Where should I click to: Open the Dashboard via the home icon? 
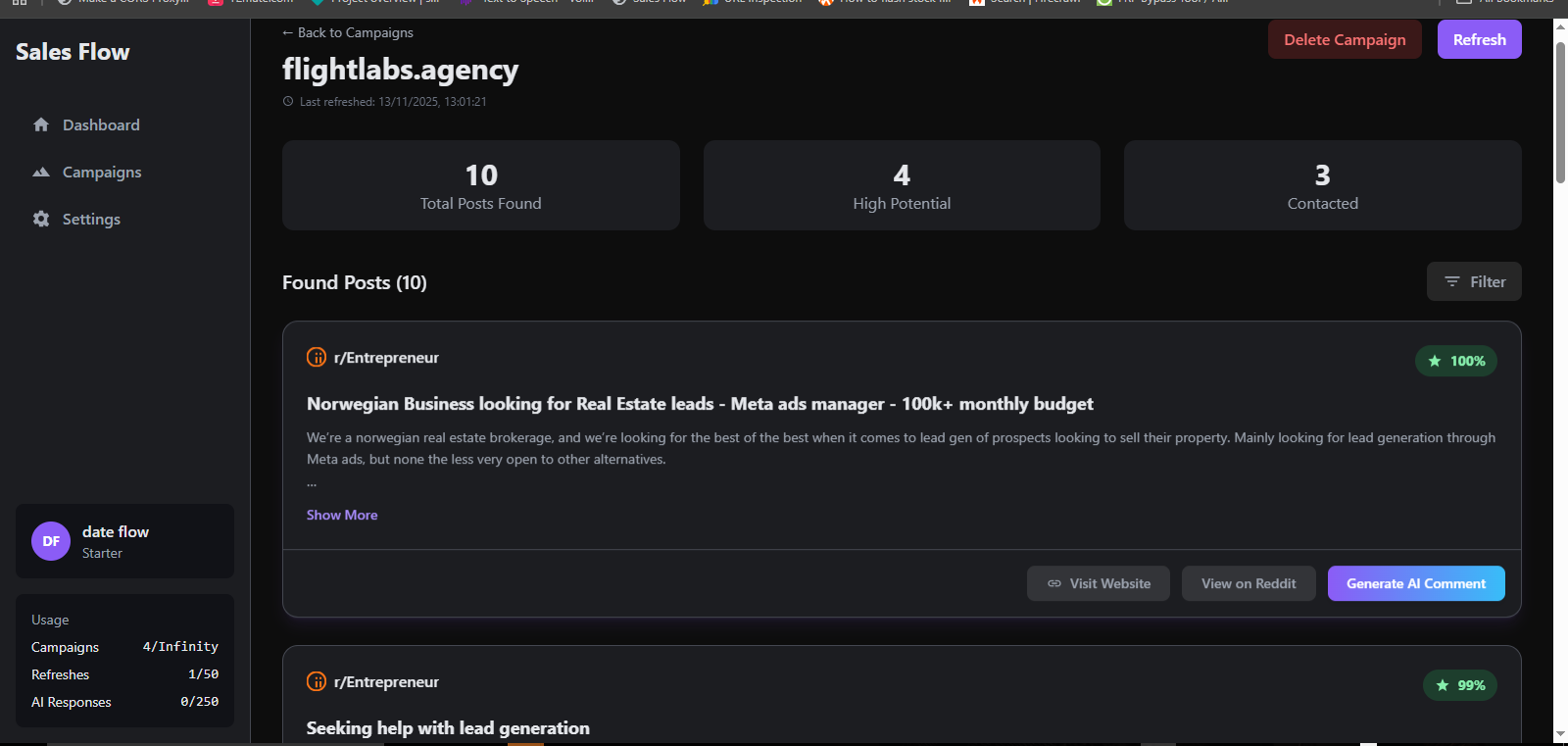pyautogui.click(x=41, y=124)
